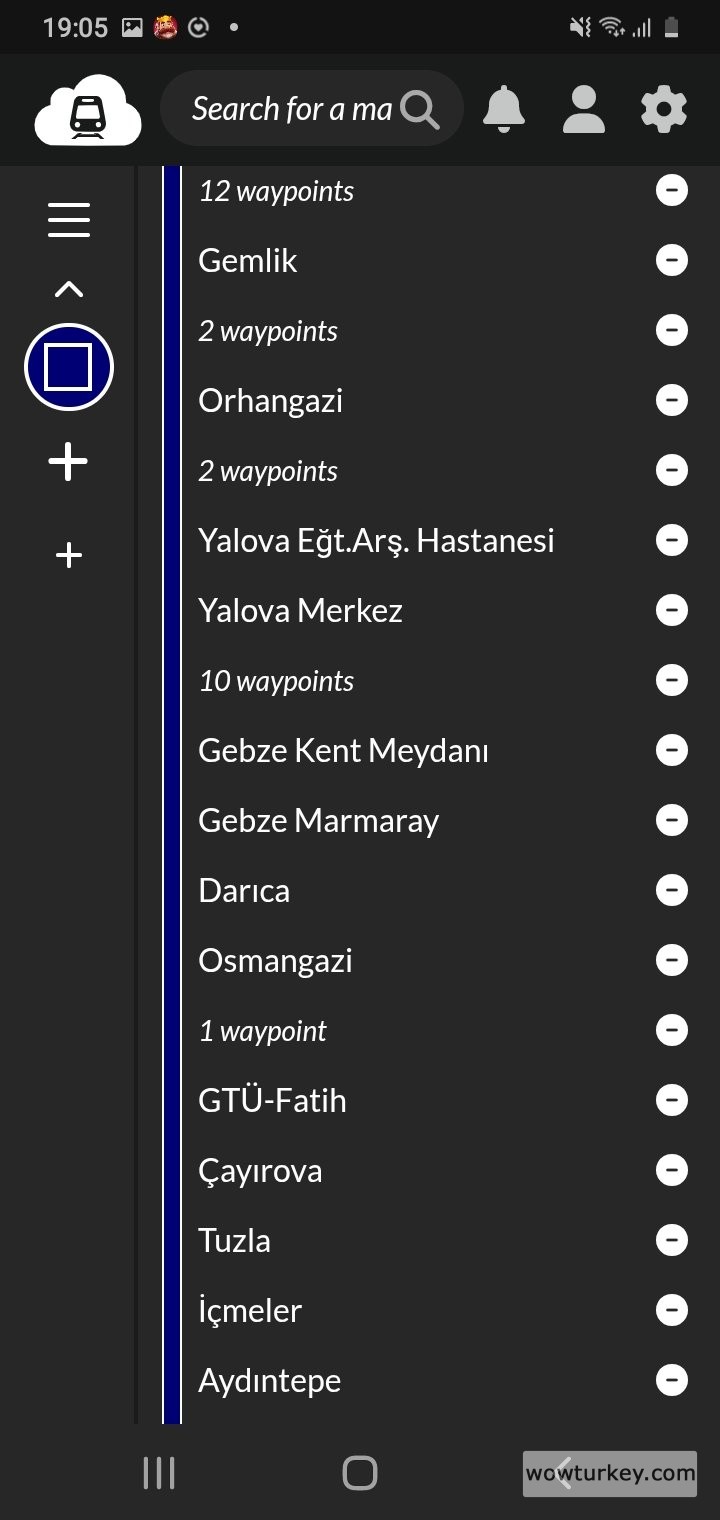Open the notifications bell

(x=504, y=108)
